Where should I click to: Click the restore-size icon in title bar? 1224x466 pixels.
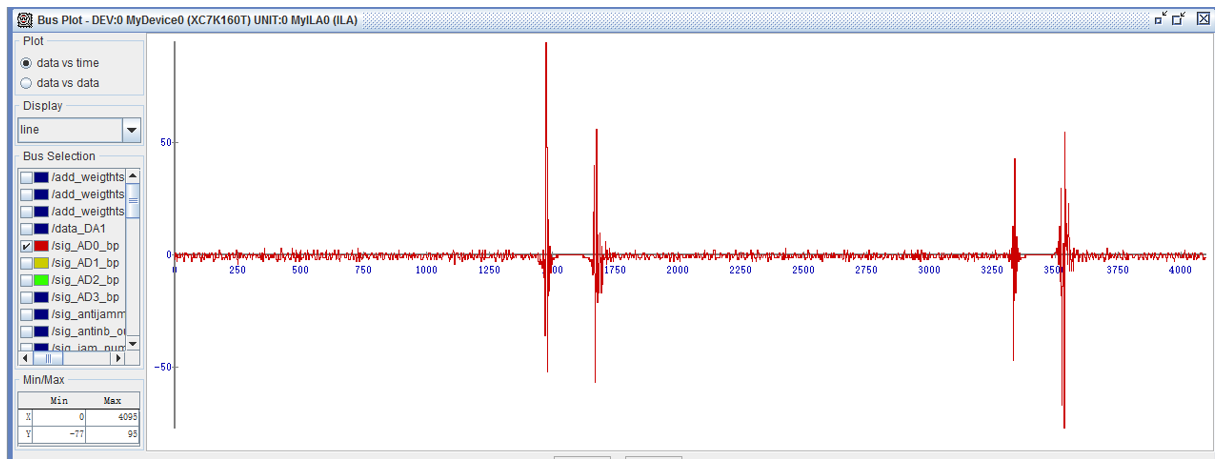point(1180,18)
